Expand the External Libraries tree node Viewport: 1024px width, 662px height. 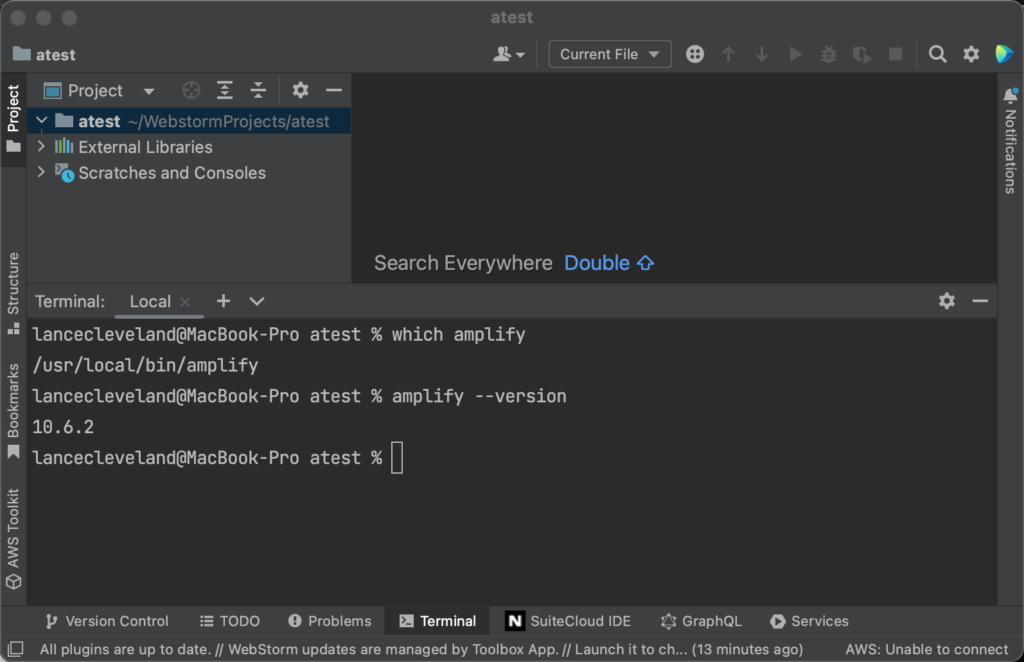pyautogui.click(x=41, y=147)
